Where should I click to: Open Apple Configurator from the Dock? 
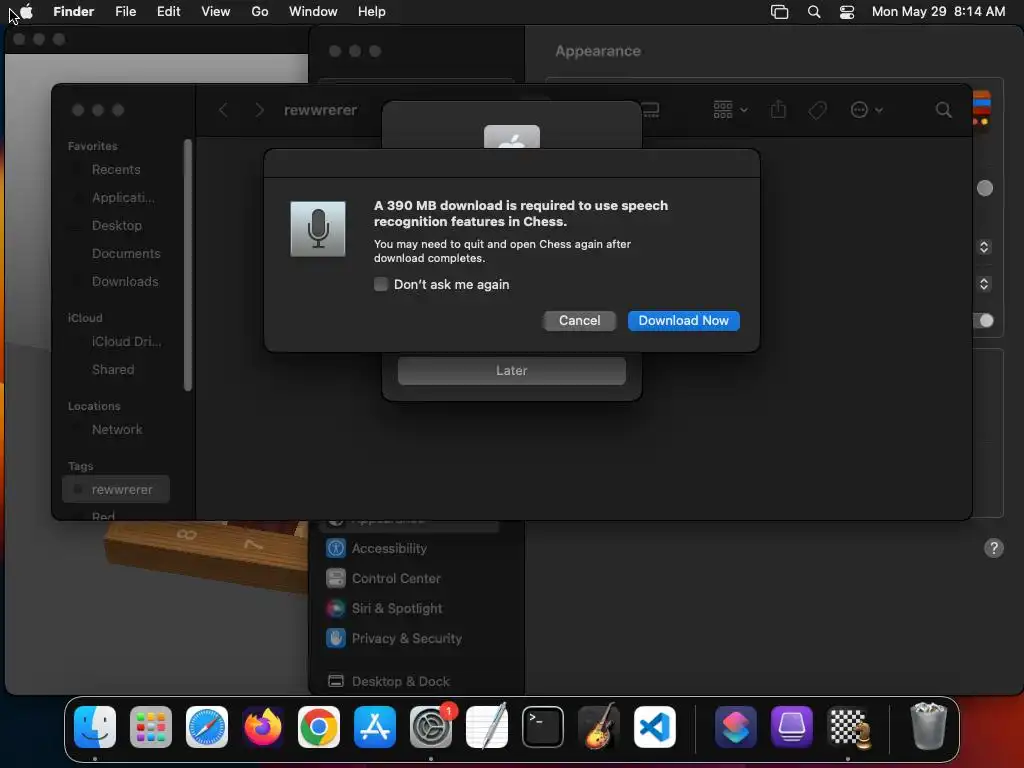pyautogui.click(x=792, y=727)
